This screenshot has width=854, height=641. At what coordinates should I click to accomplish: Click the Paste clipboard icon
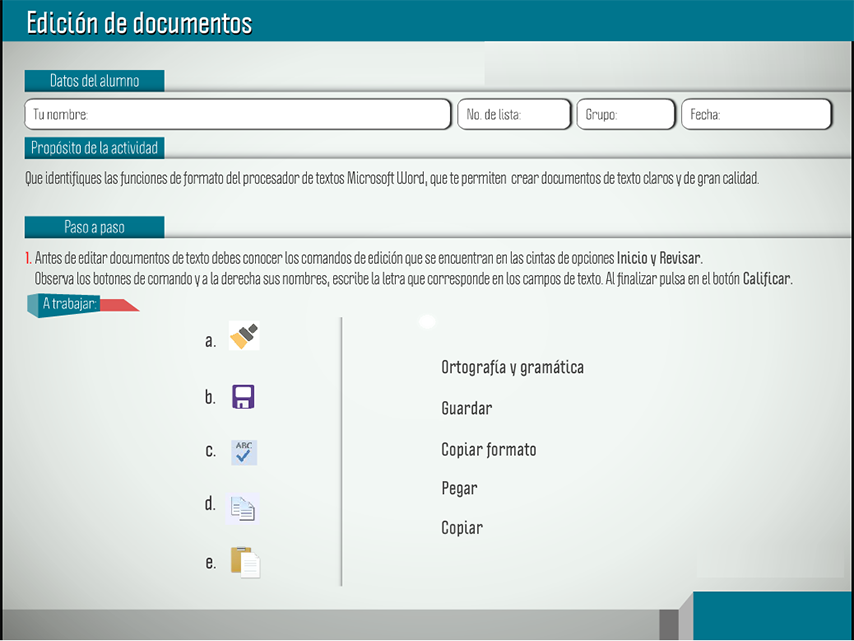[x=244, y=562]
